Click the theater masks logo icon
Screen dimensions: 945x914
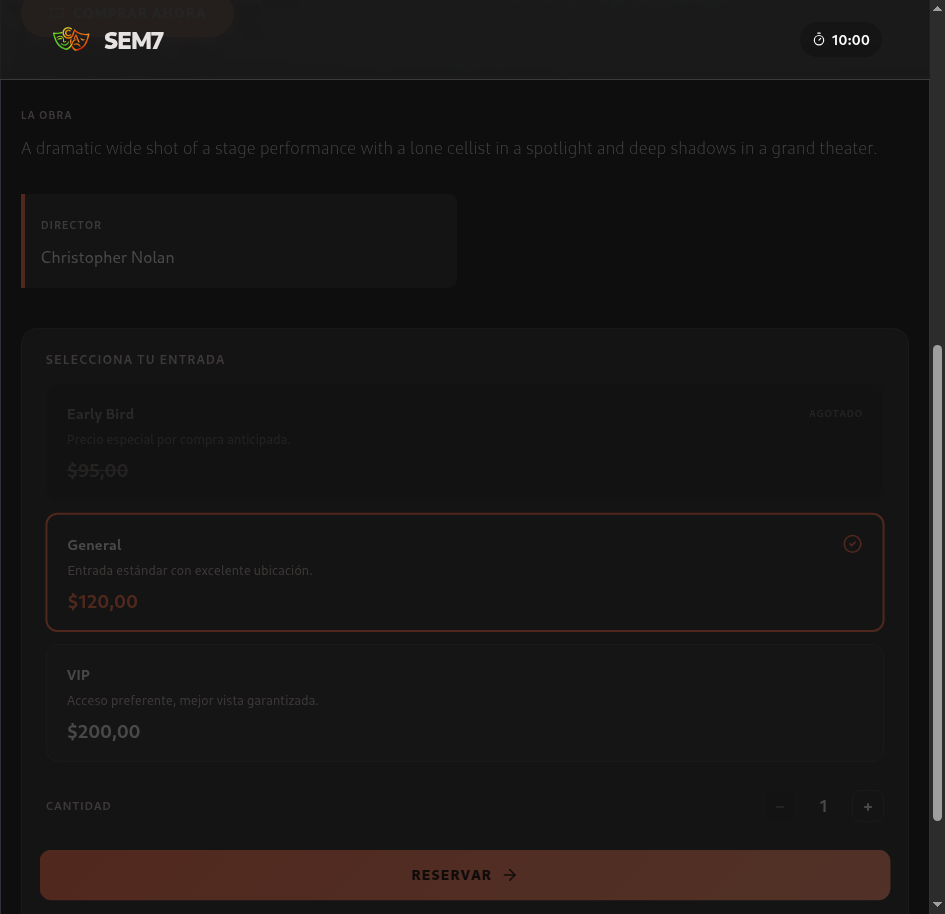click(x=71, y=40)
